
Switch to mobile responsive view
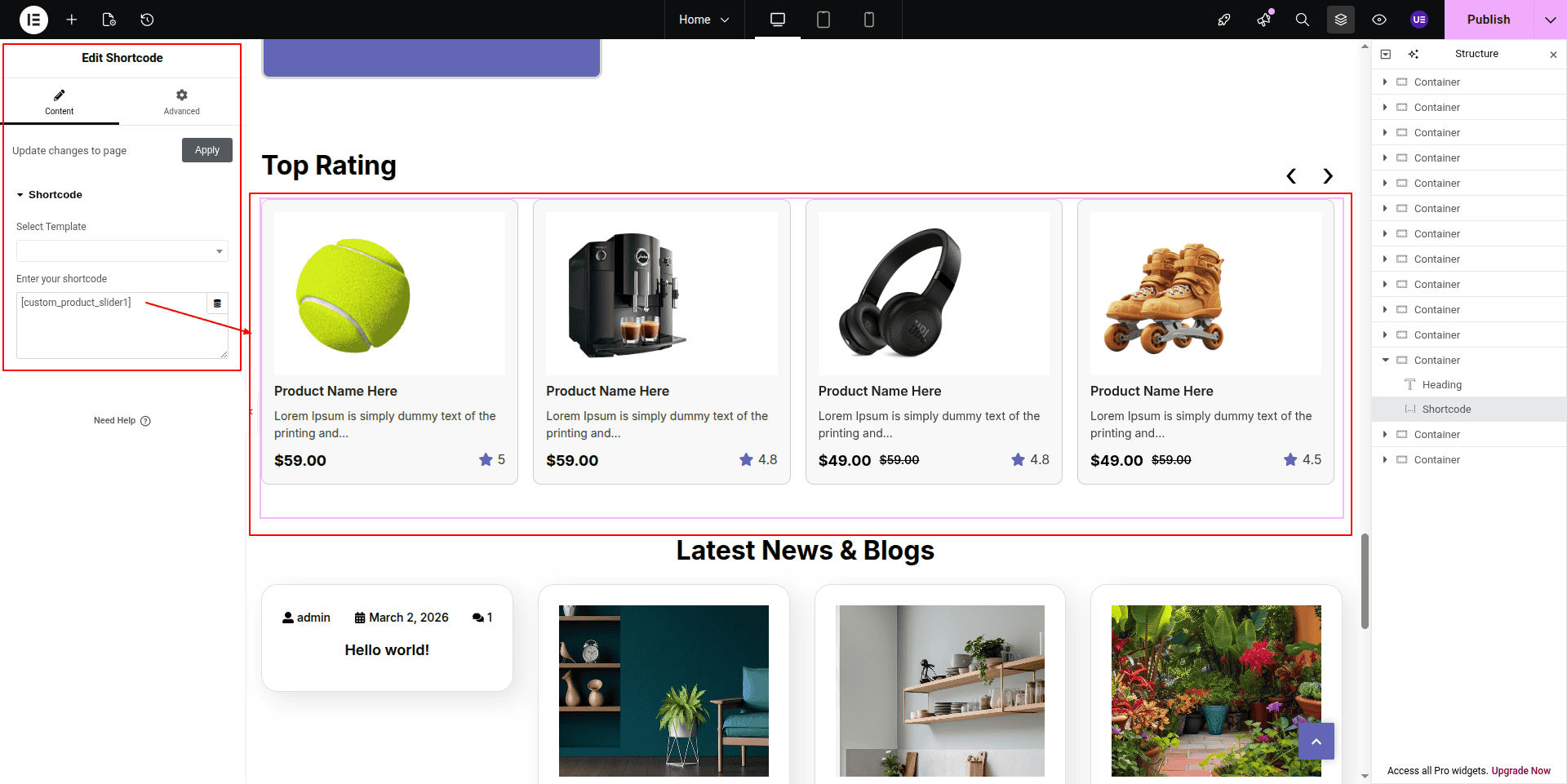[869, 20]
